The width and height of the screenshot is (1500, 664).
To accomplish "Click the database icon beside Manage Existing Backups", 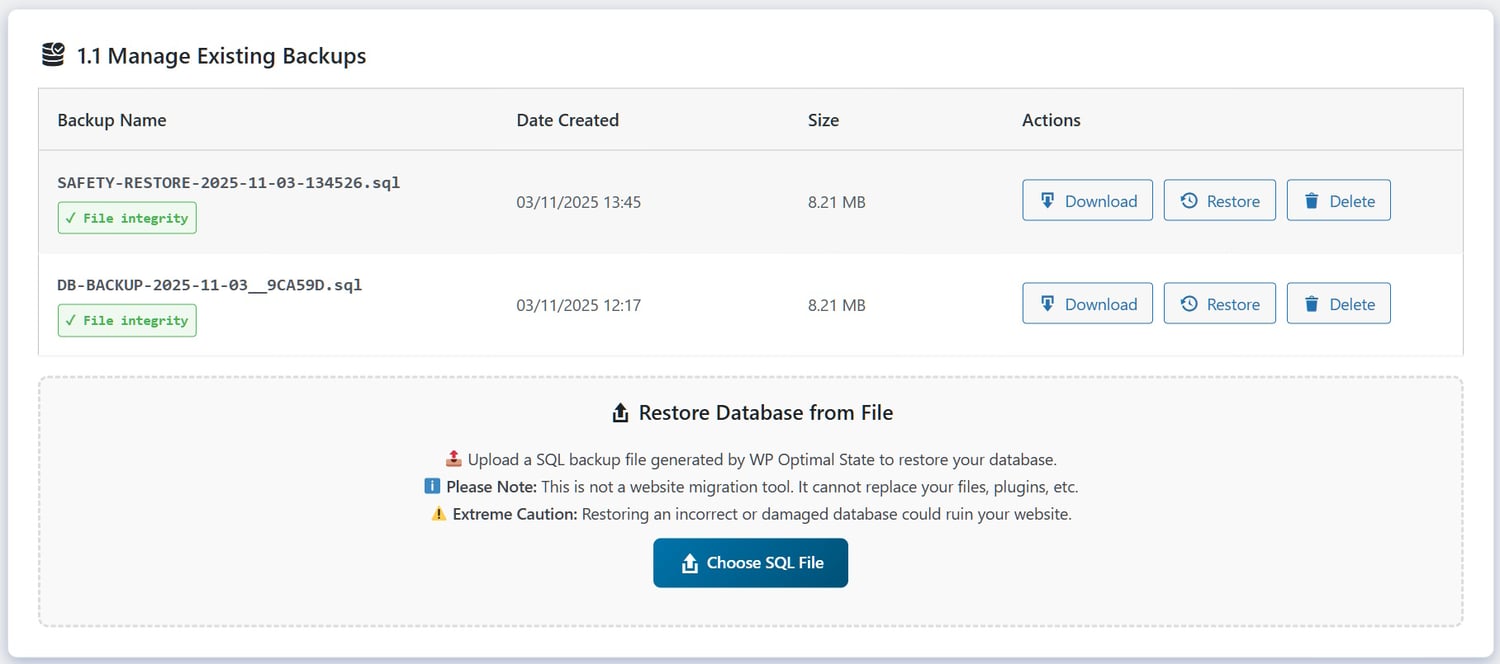I will point(53,55).
